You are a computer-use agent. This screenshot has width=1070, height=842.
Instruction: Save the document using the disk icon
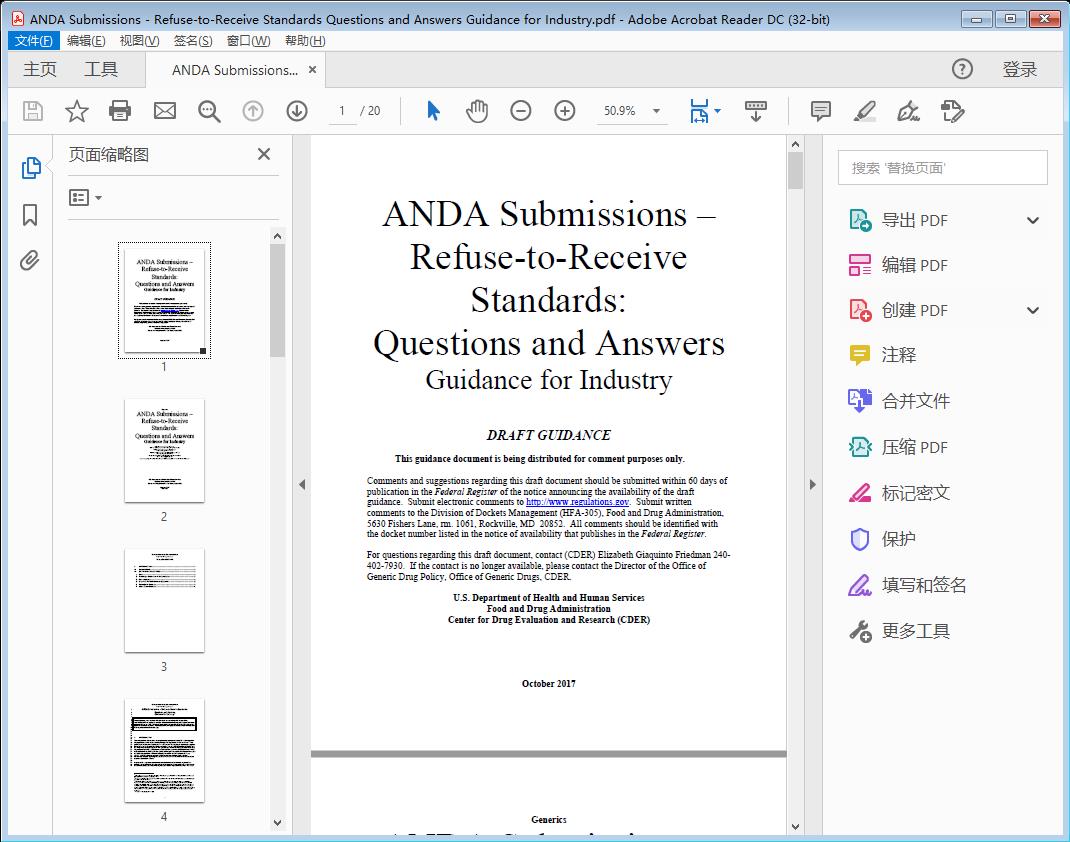point(31,111)
